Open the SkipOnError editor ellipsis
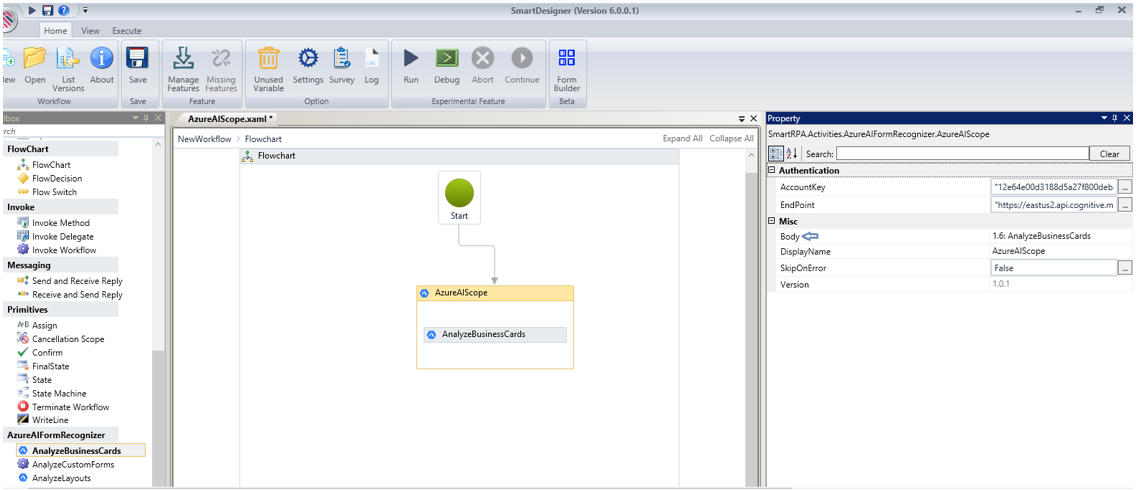Image resolution: width=1137 pixels, height=490 pixels. (x=1125, y=267)
